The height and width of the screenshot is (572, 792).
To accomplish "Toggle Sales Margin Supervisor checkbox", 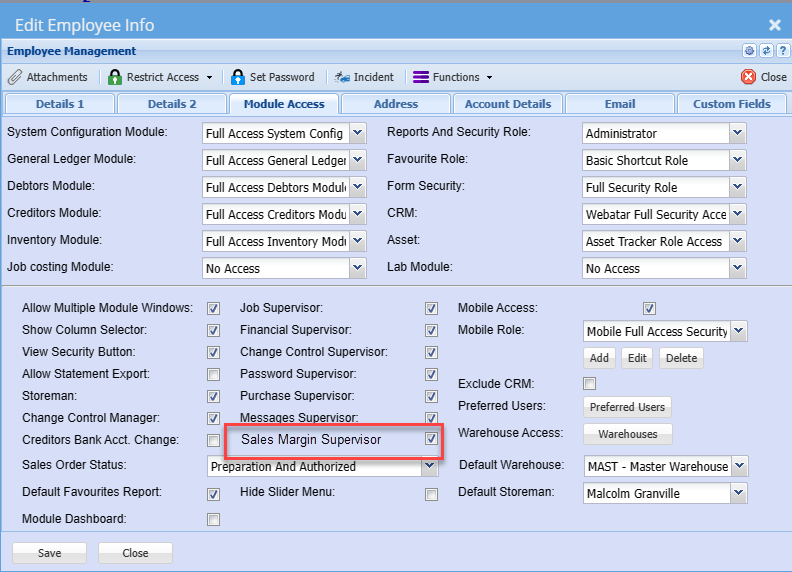I will (x=431, y=438).
